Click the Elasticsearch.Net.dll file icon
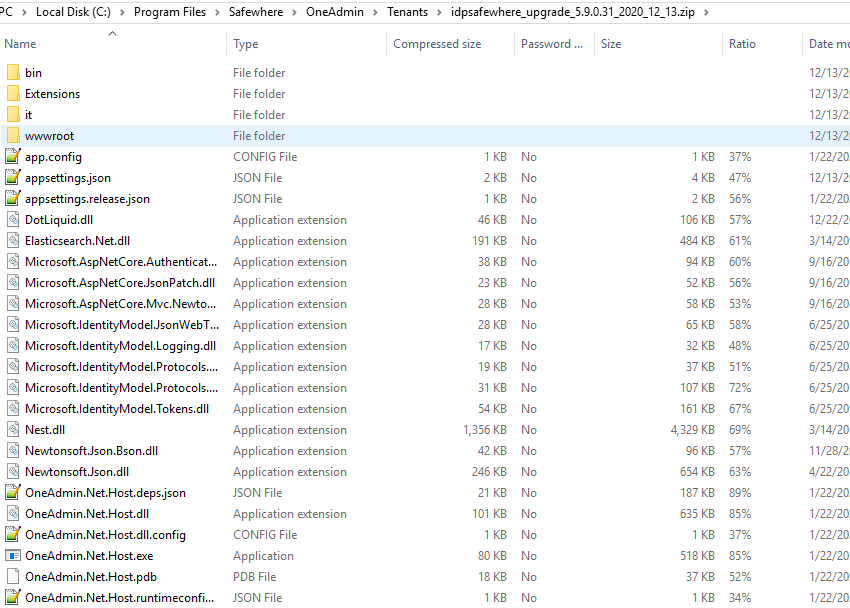 click(13, 241)
